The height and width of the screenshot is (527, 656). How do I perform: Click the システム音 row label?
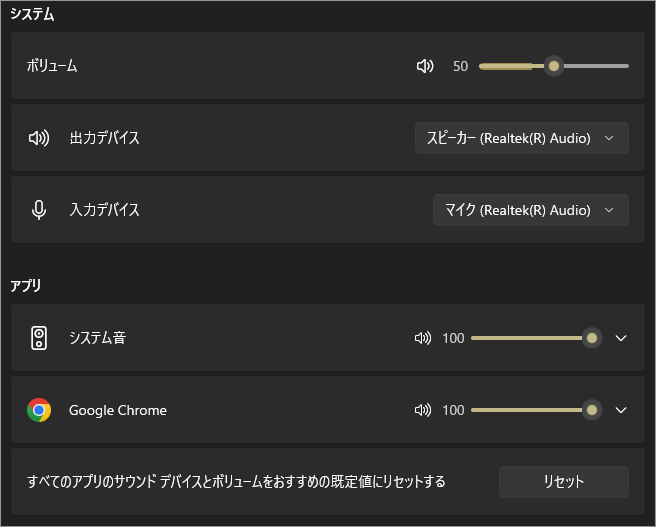(97, 338)
